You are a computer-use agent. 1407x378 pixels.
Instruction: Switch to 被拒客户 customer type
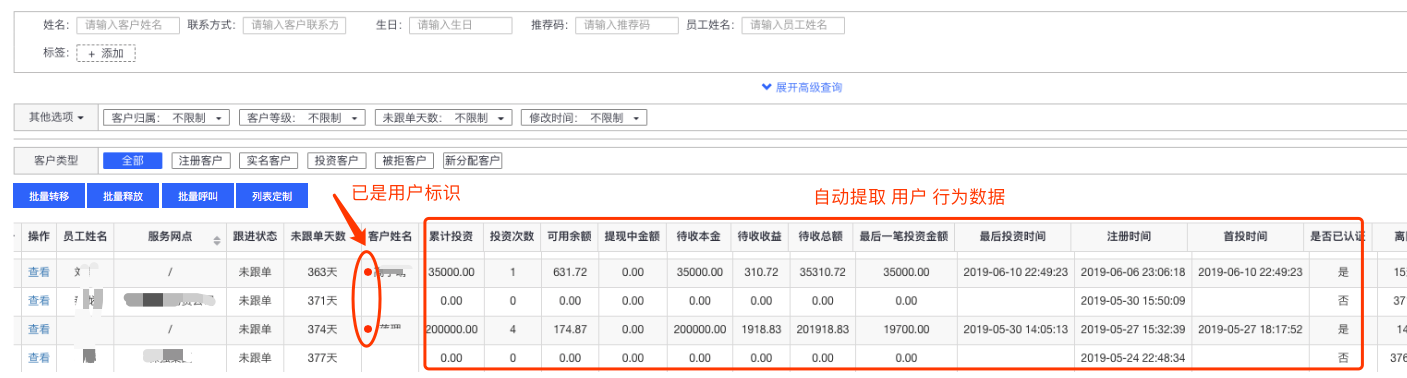click(404, 160)
